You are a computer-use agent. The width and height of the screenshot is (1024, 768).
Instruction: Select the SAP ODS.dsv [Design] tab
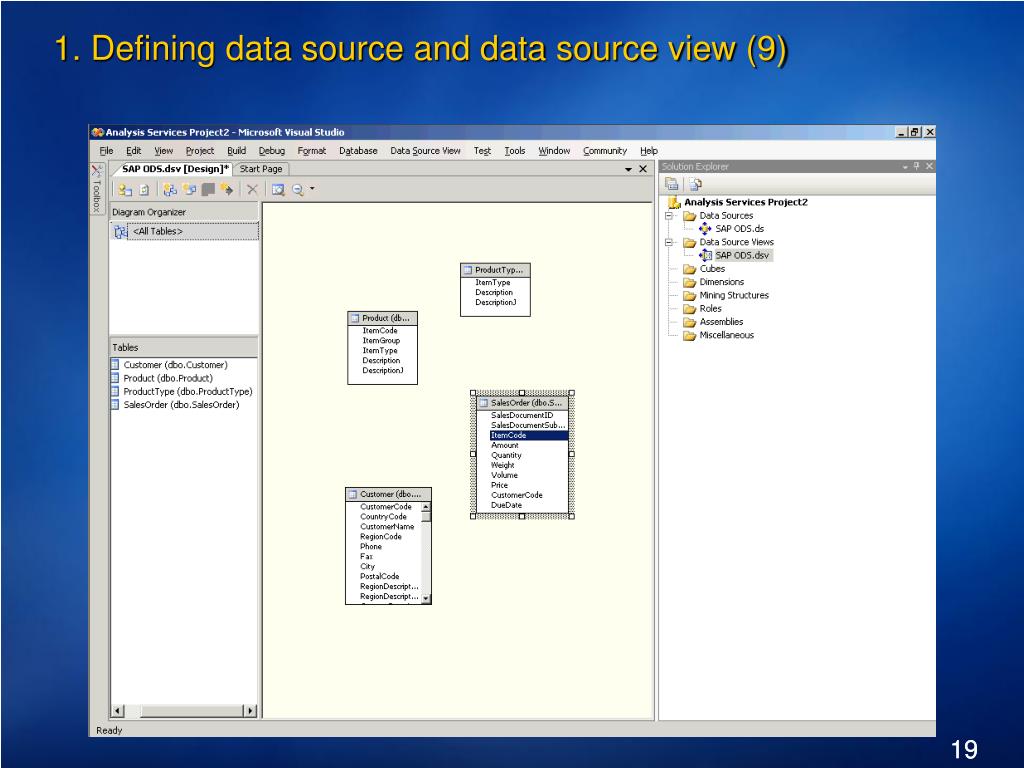(x=176, y=169)
